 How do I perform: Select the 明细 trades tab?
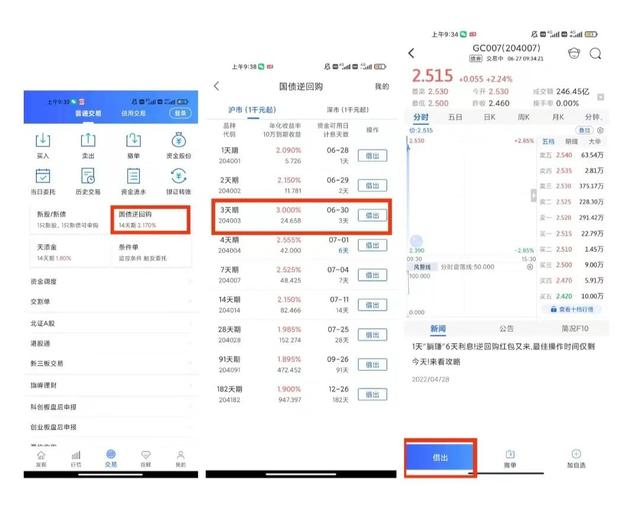click(571, 142)
